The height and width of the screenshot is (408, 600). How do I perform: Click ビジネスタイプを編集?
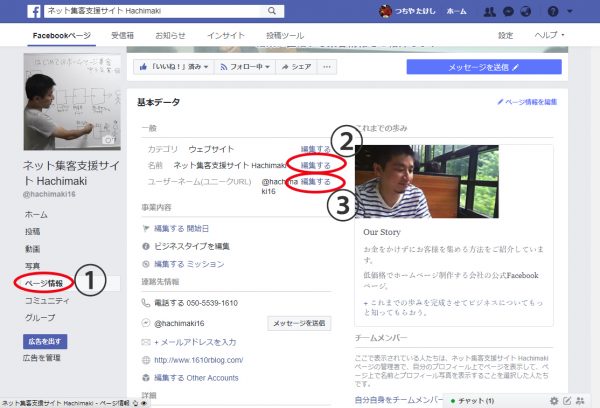(x=192, y=246)
